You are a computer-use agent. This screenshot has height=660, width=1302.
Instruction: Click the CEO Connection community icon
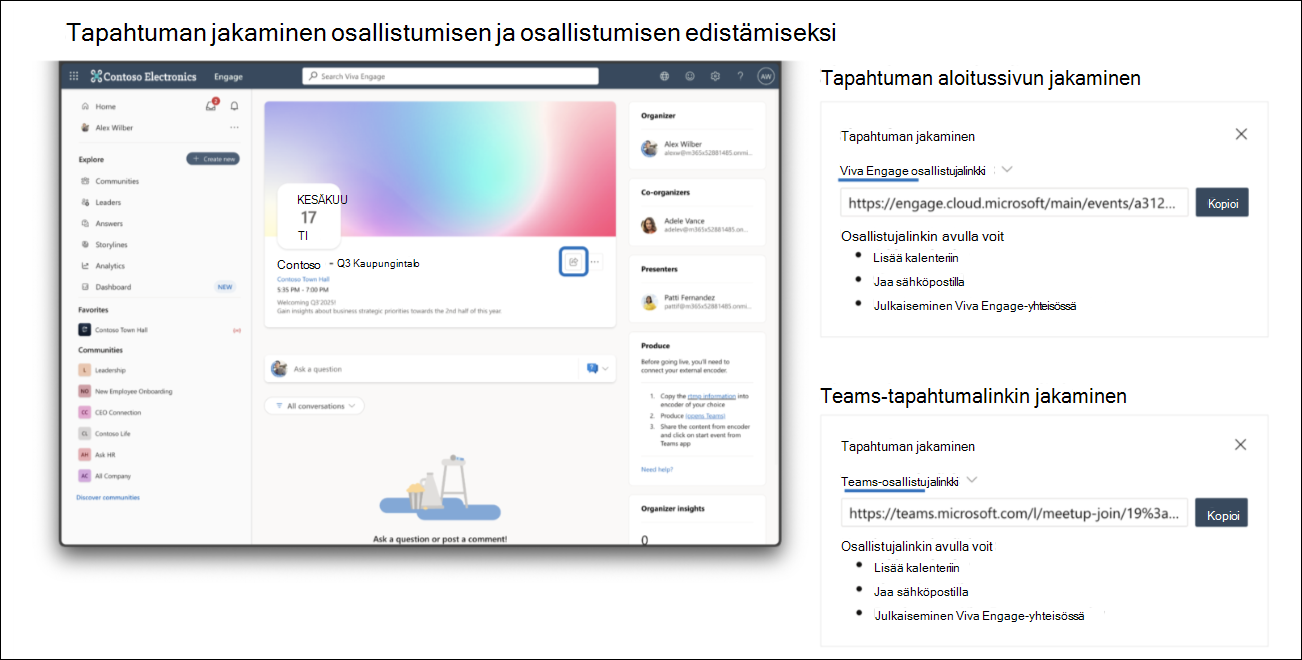pyautogui.click(x=85, y=412)
